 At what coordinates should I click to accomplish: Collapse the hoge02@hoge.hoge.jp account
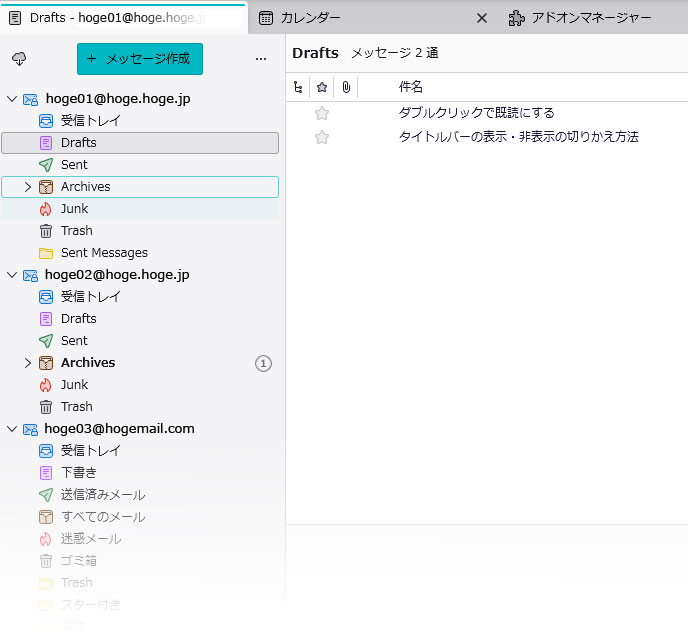pyautogui.click(x=12, y=275)
